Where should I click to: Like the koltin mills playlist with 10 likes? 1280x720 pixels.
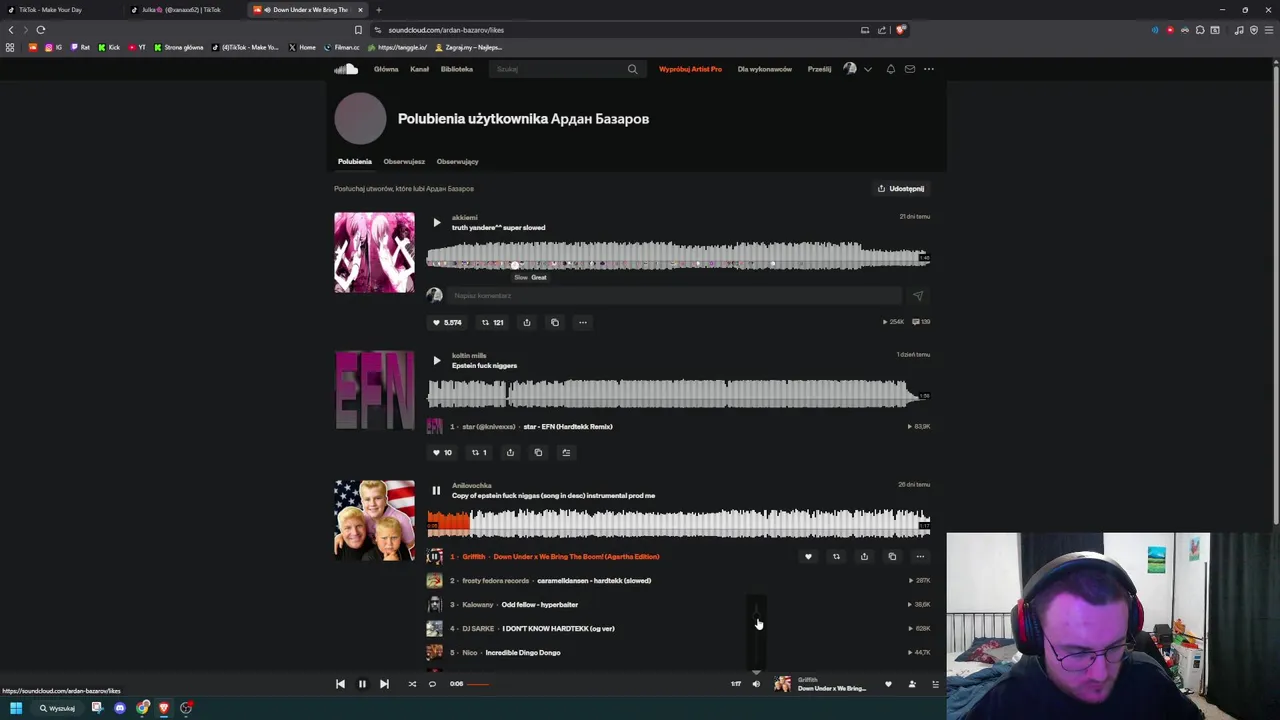click(441, 452)
